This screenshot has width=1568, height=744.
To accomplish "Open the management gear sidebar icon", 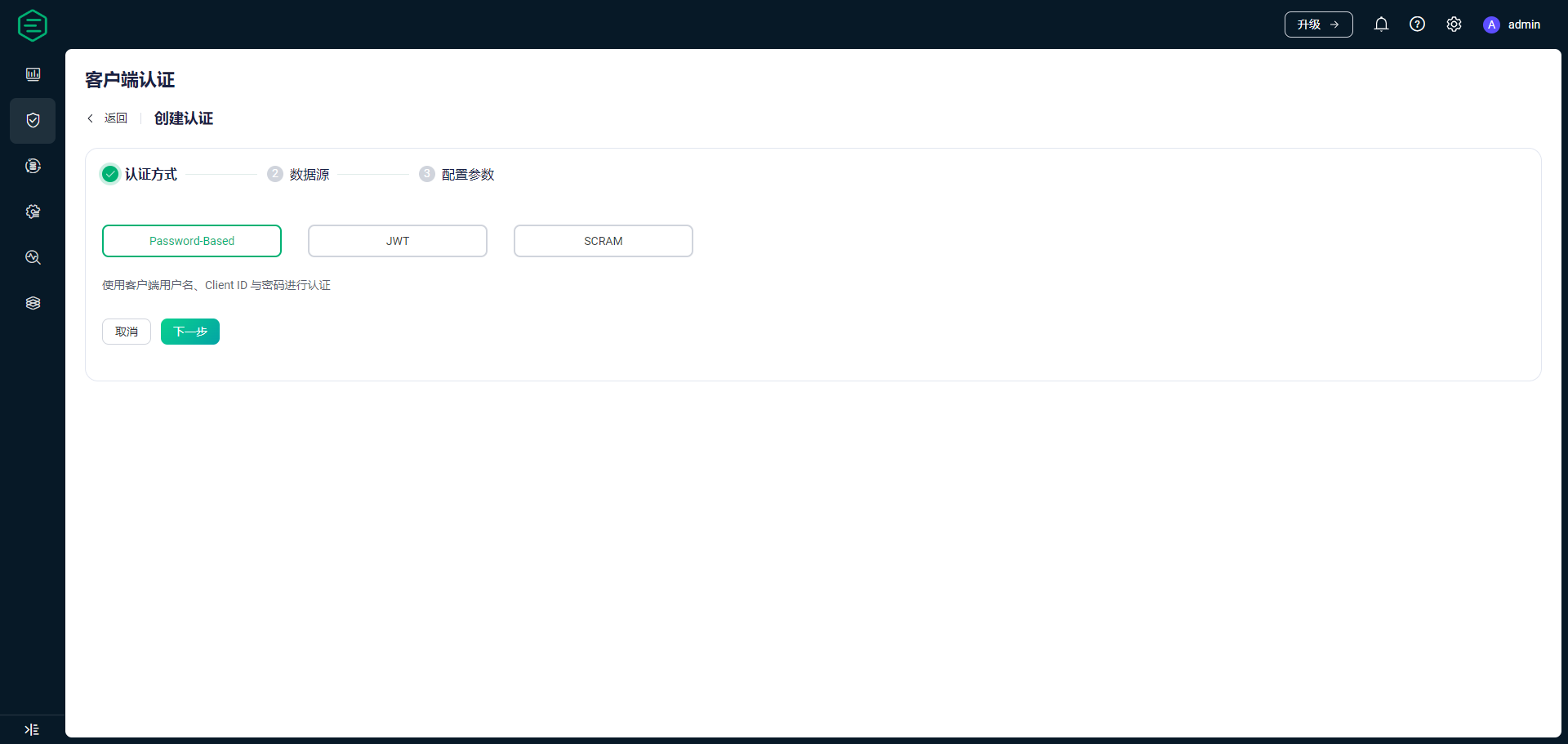I will (x=33, y=212).
